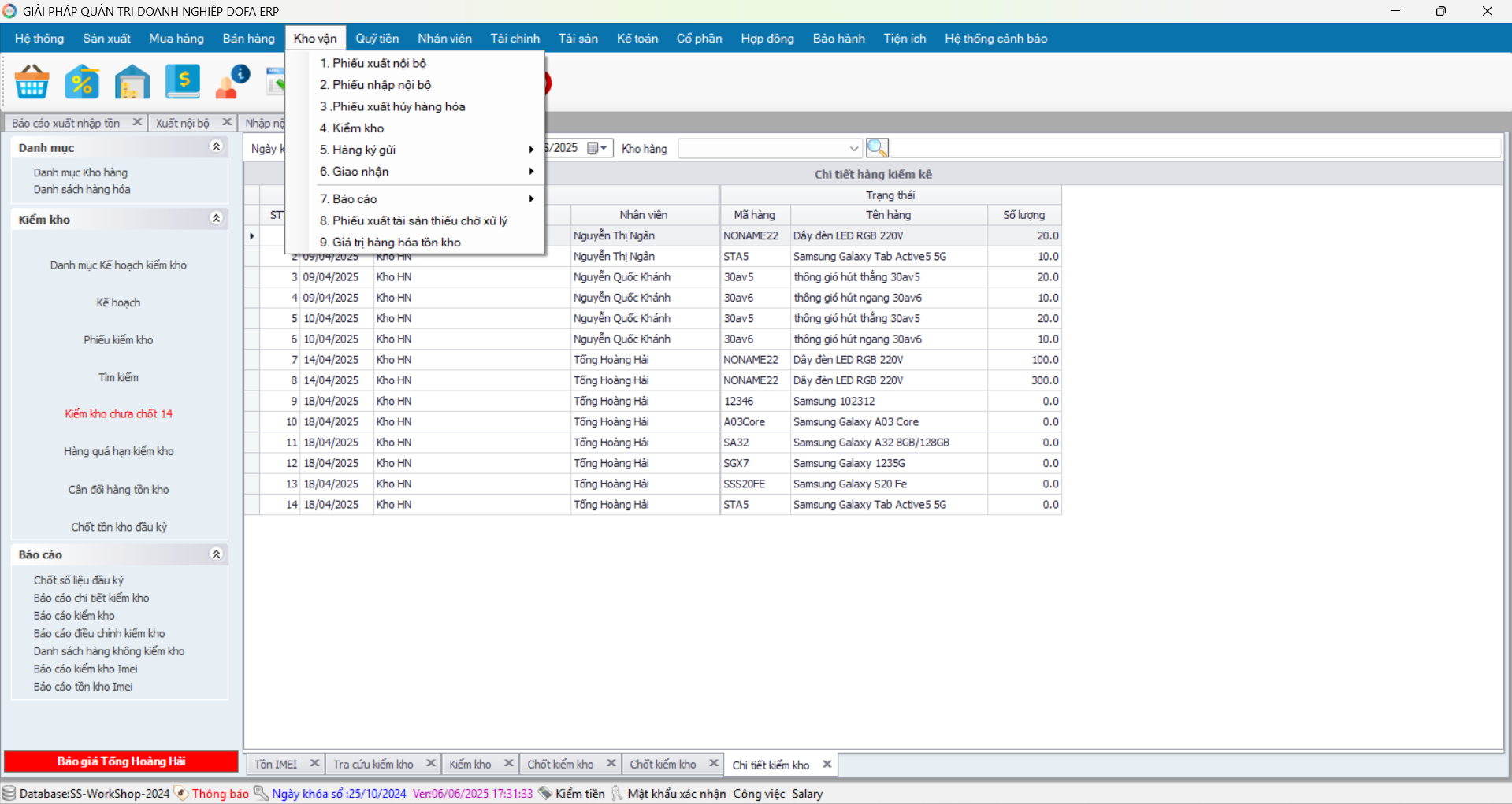This screenshot has height=804, width=1512.
Task: Open Báo cáo chi tiết kiểm kho report
Action: coord(91,598)
